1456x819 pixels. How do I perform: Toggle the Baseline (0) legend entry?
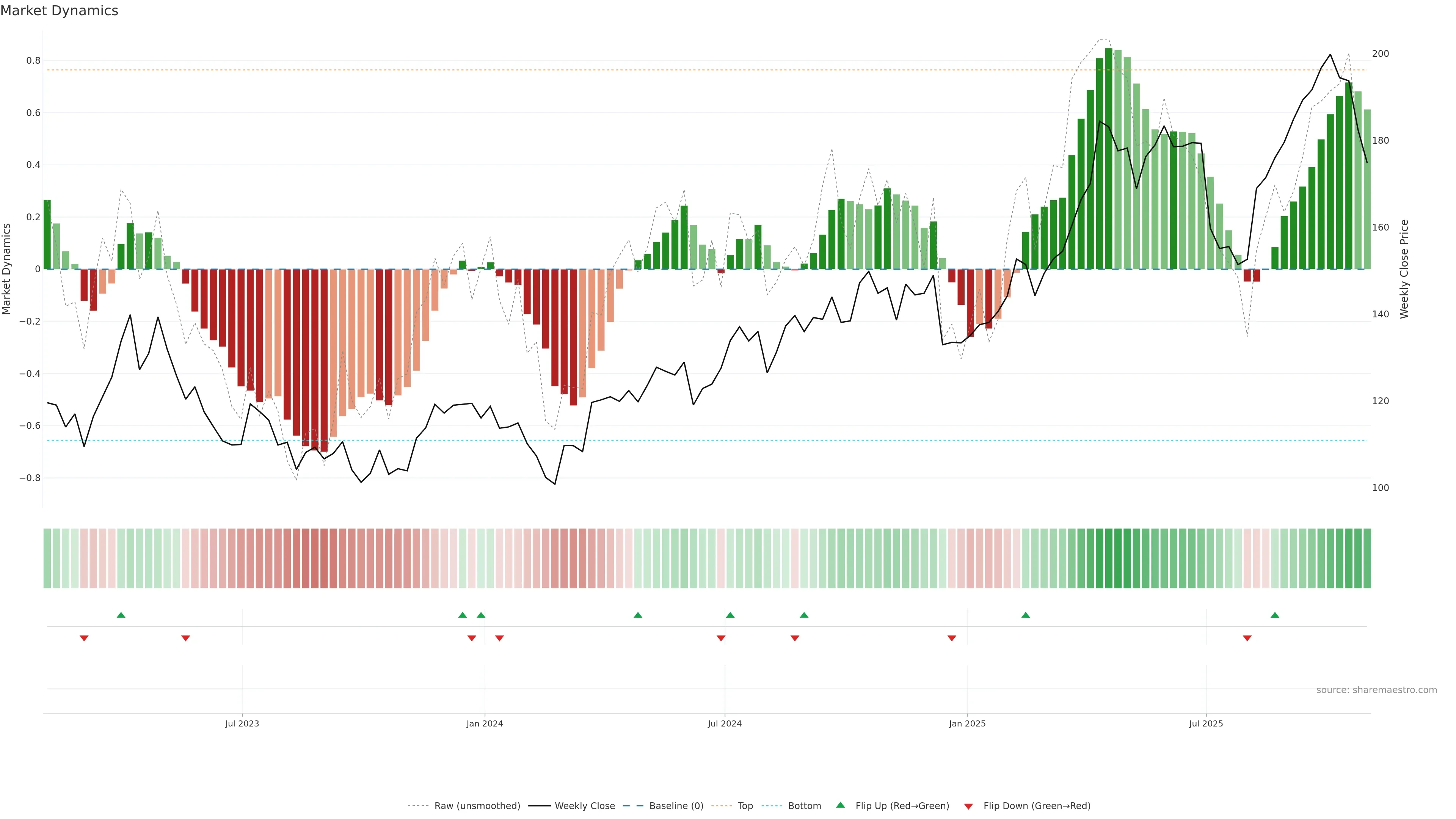[x=676, y=806]
